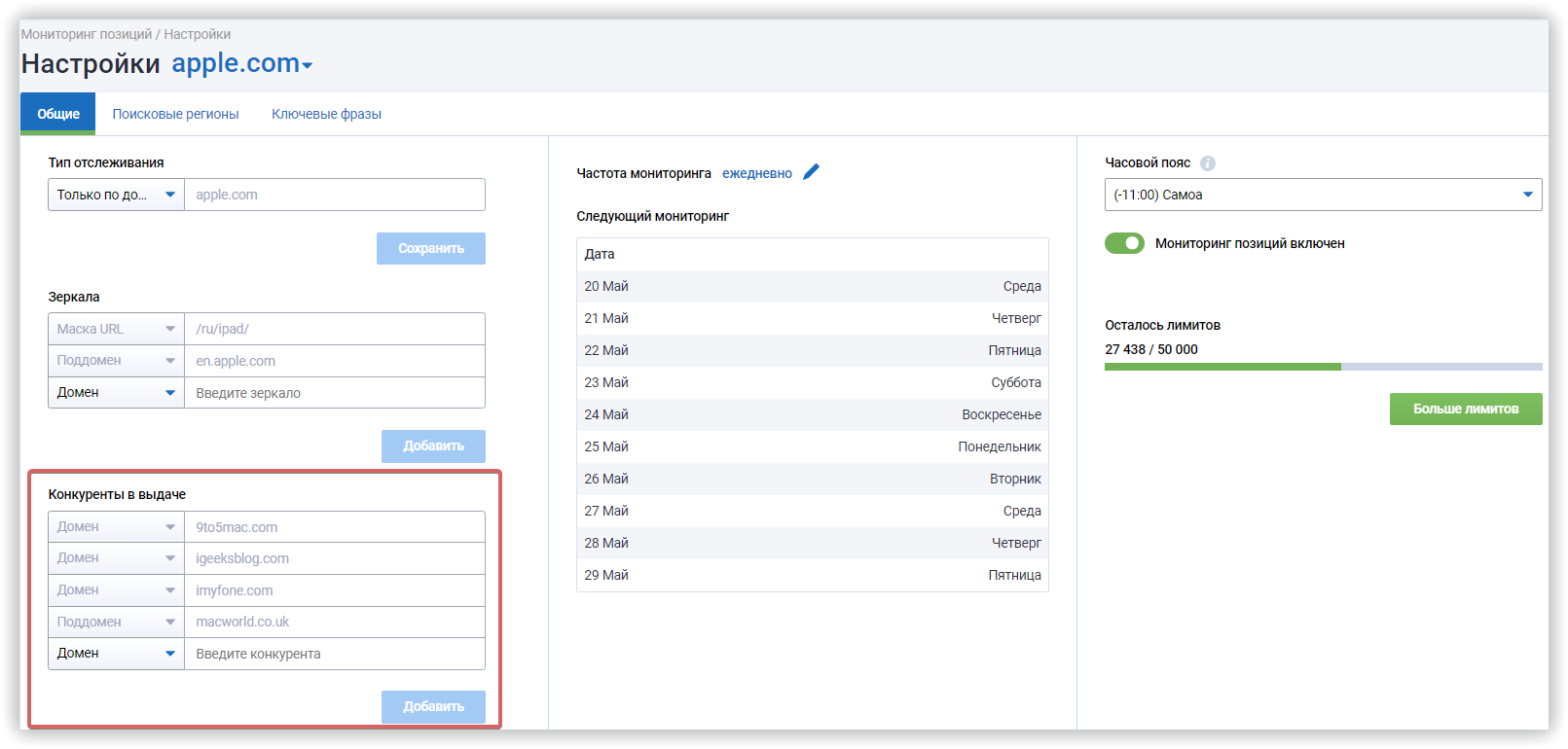Click the 9to5mac.com competitor field
Screen dimensions: 1568x749
[335, 527]
